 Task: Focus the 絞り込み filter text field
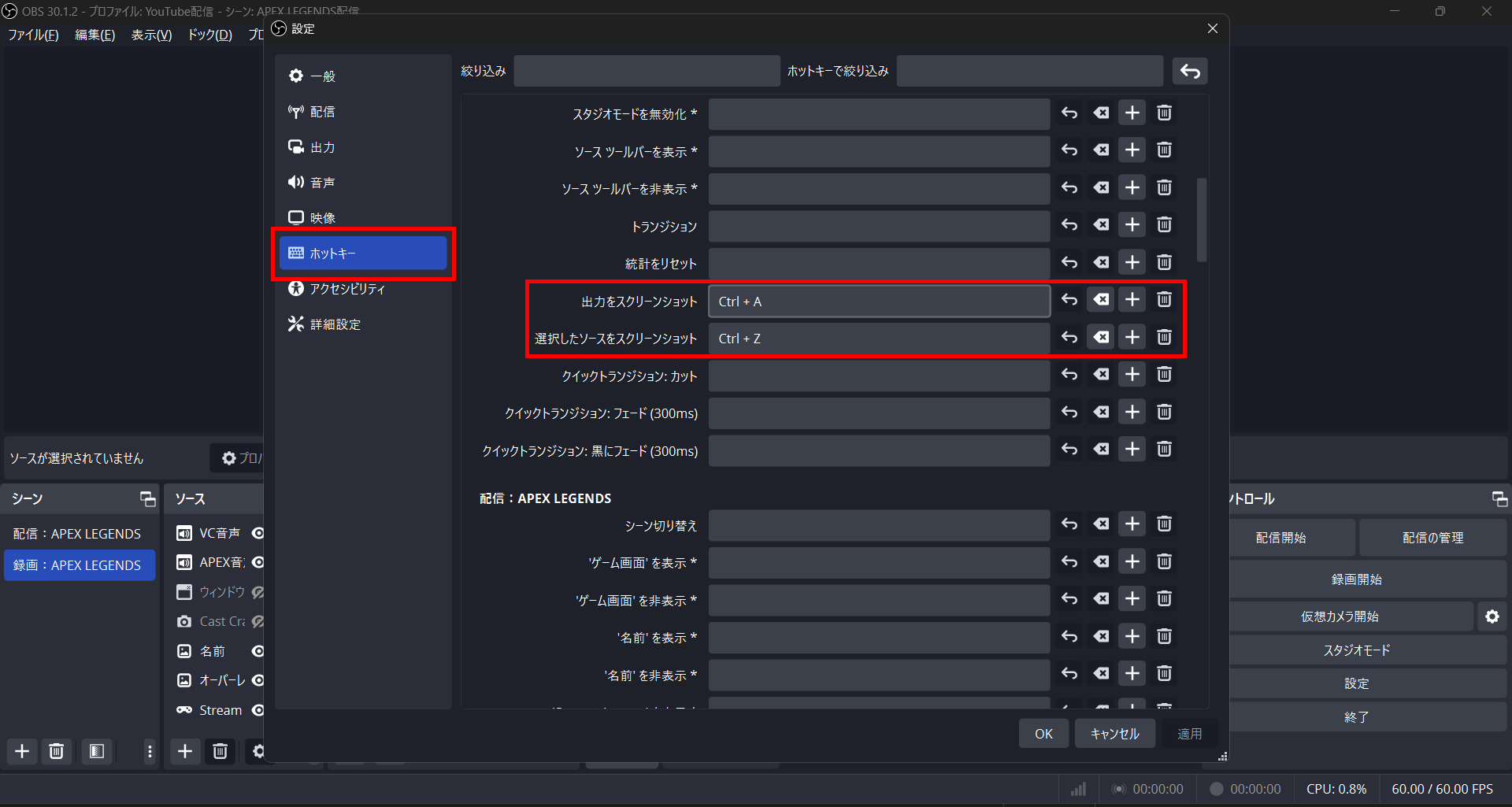click(647, 71)
